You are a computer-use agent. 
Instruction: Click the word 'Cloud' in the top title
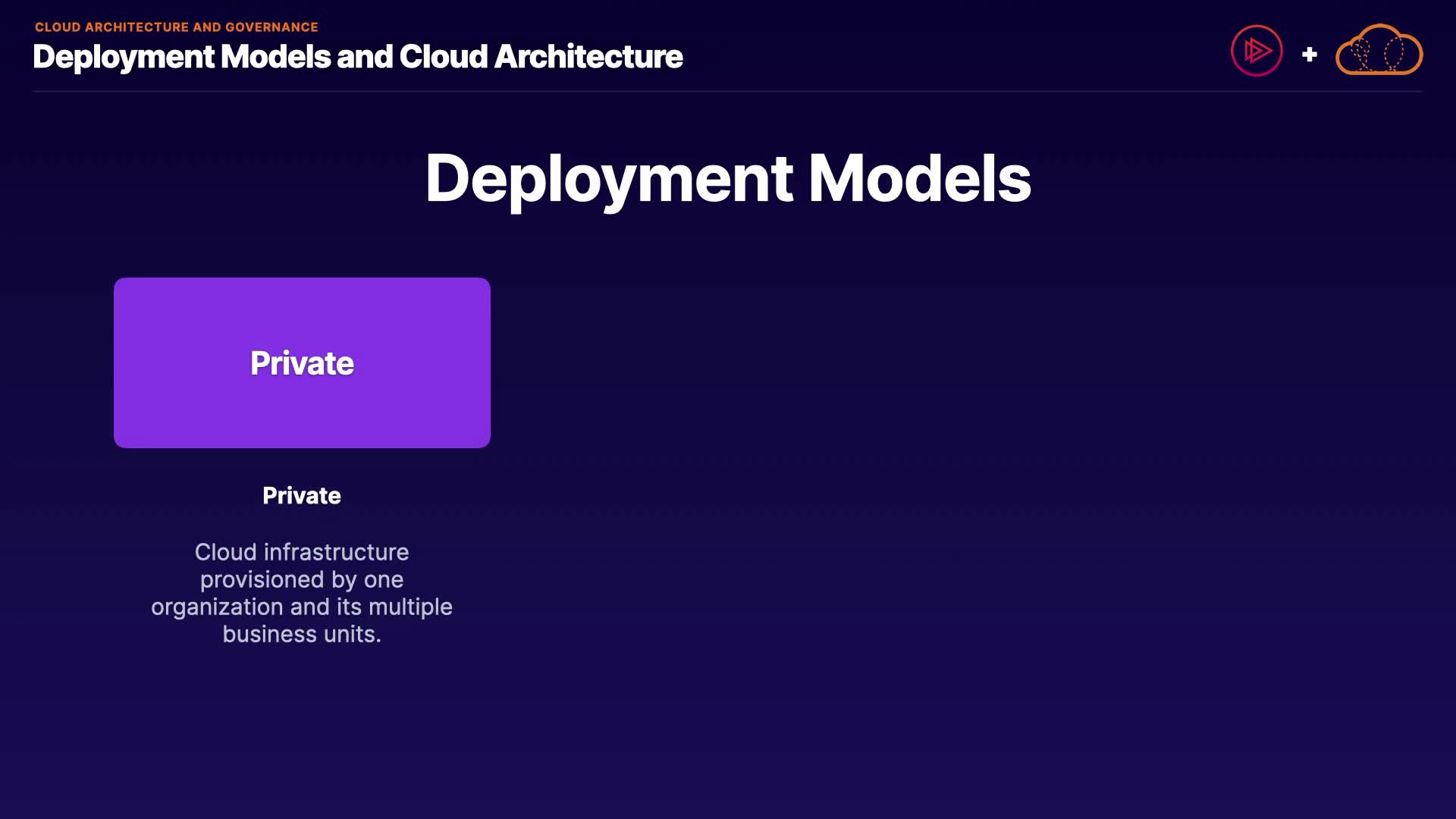pyautogui.click(x=443, y=57)
